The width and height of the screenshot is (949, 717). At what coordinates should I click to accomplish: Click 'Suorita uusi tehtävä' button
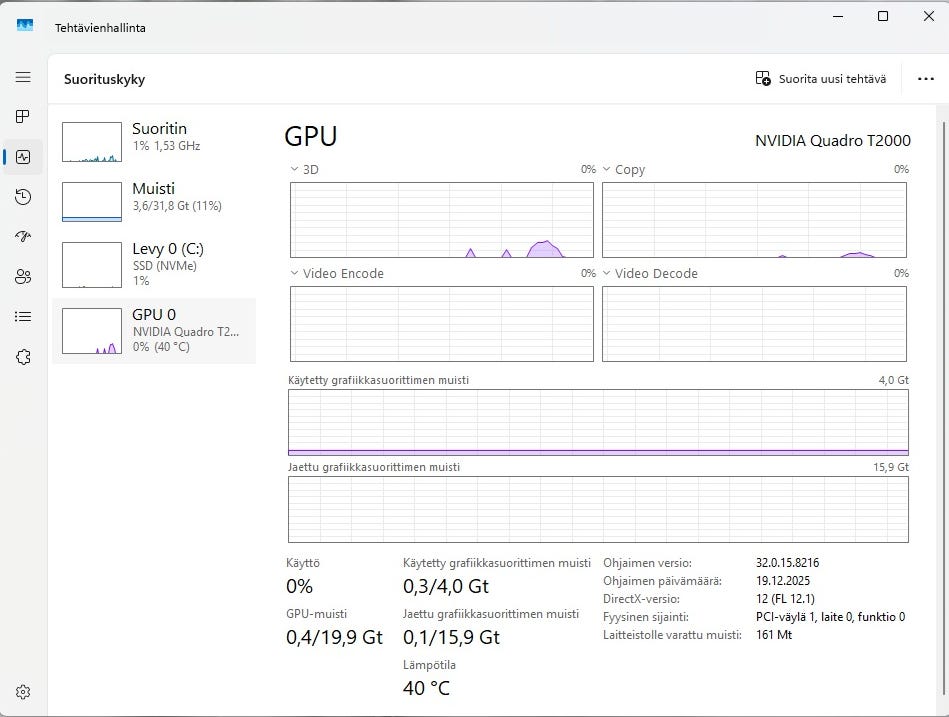point(821,79)
